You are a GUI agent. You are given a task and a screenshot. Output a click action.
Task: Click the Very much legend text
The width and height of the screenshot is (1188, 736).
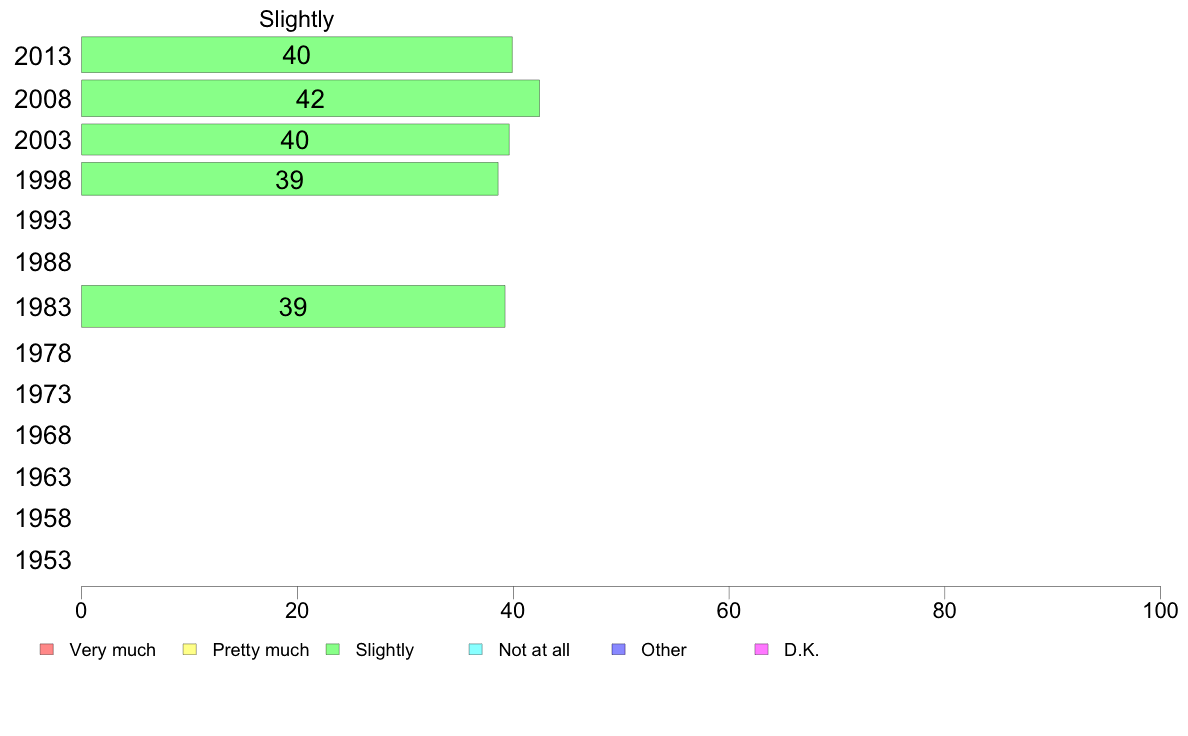[112, 650]
